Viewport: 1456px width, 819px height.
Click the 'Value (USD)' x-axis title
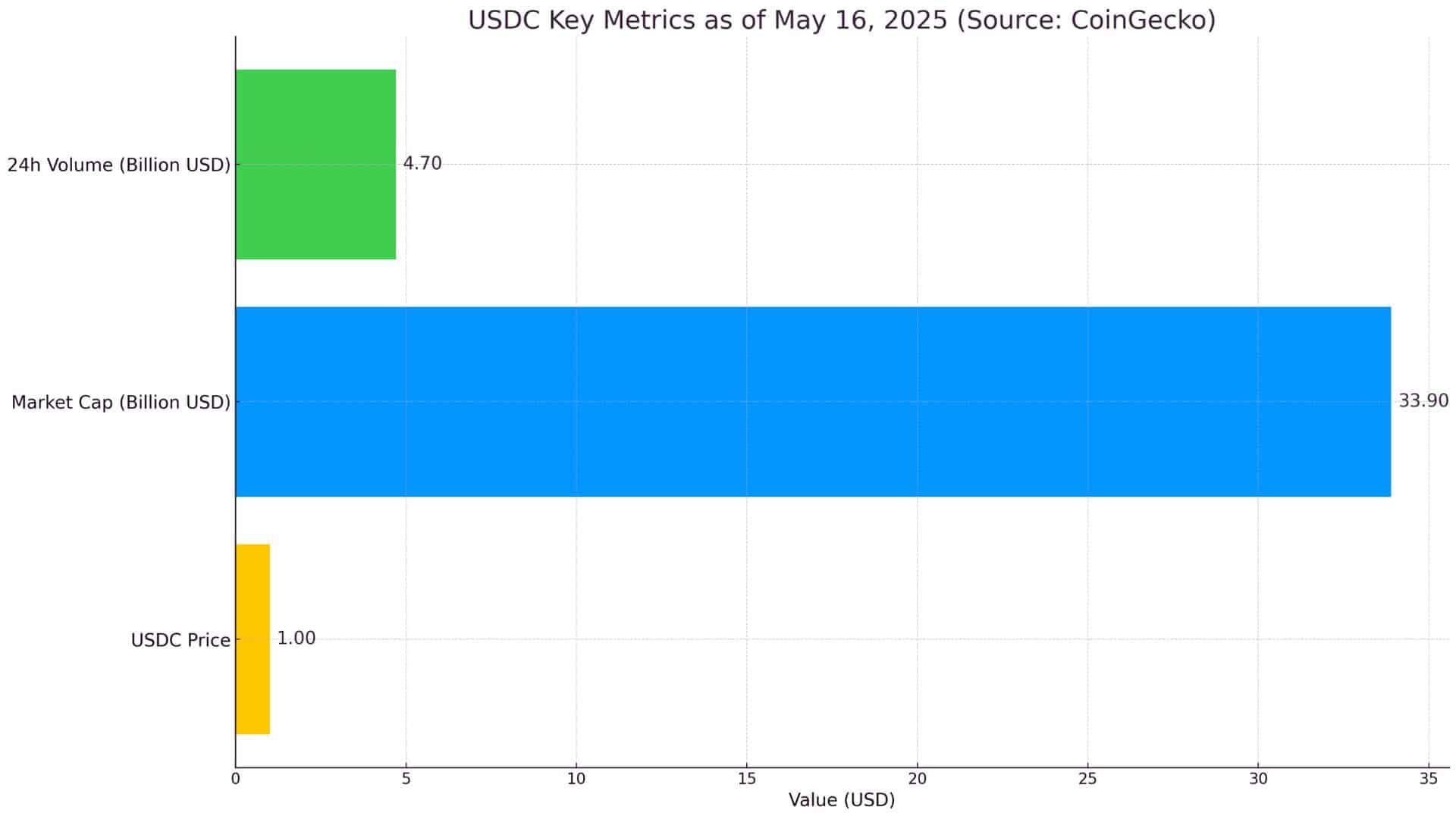[842, 801]
